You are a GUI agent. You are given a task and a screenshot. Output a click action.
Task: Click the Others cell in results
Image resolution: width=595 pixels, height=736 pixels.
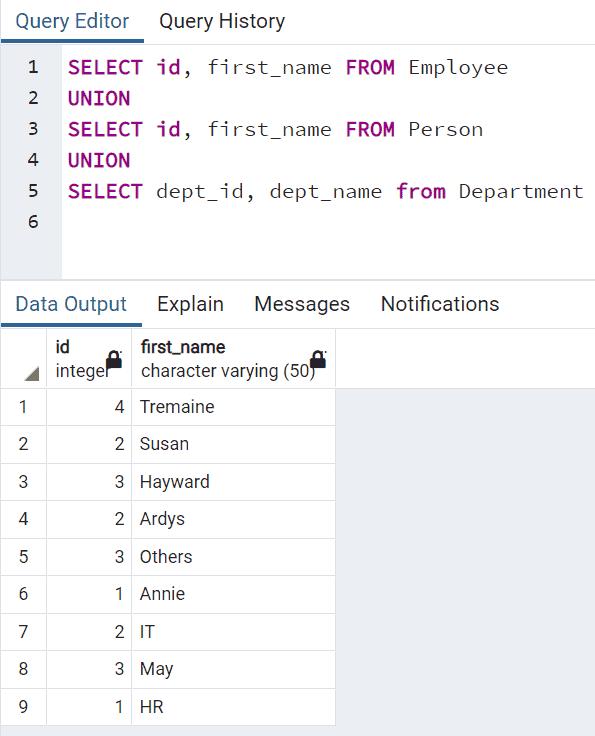[234, 557]
